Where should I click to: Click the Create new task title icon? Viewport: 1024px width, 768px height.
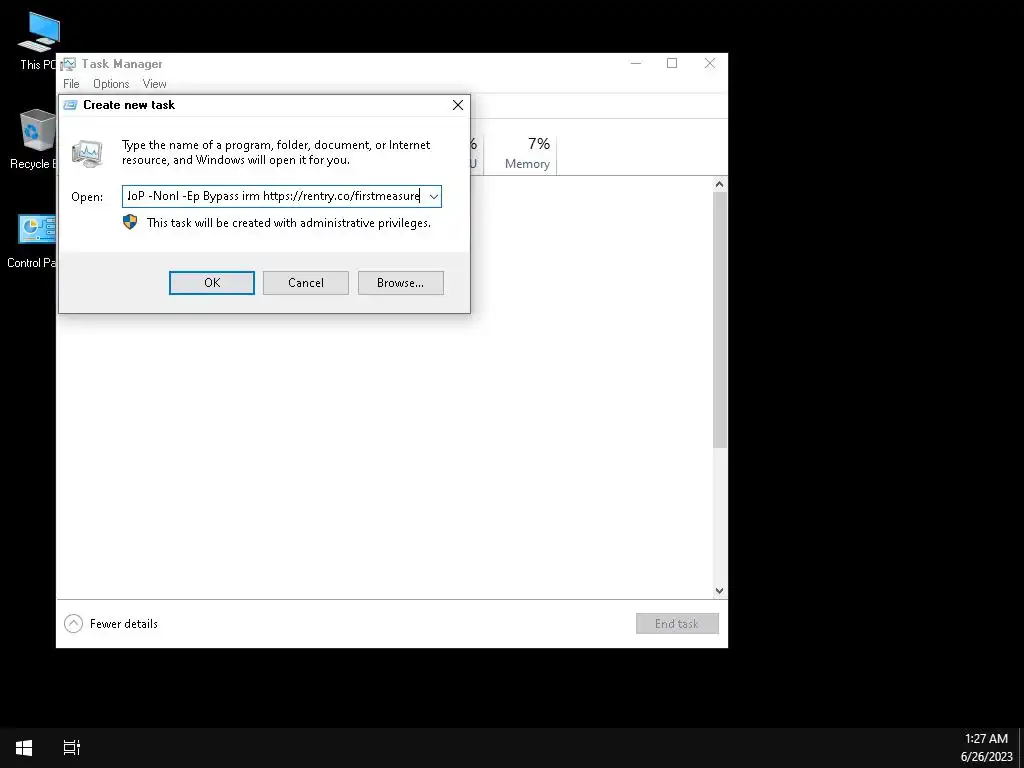click(x=71, y=105)
